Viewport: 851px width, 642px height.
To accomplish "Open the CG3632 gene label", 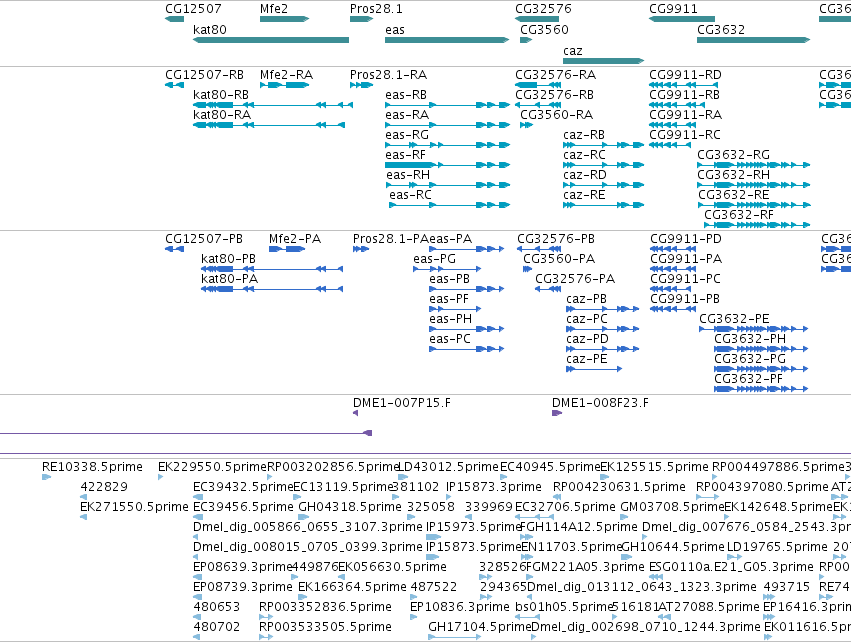I will pyautogui.click(x=721, y=30).
